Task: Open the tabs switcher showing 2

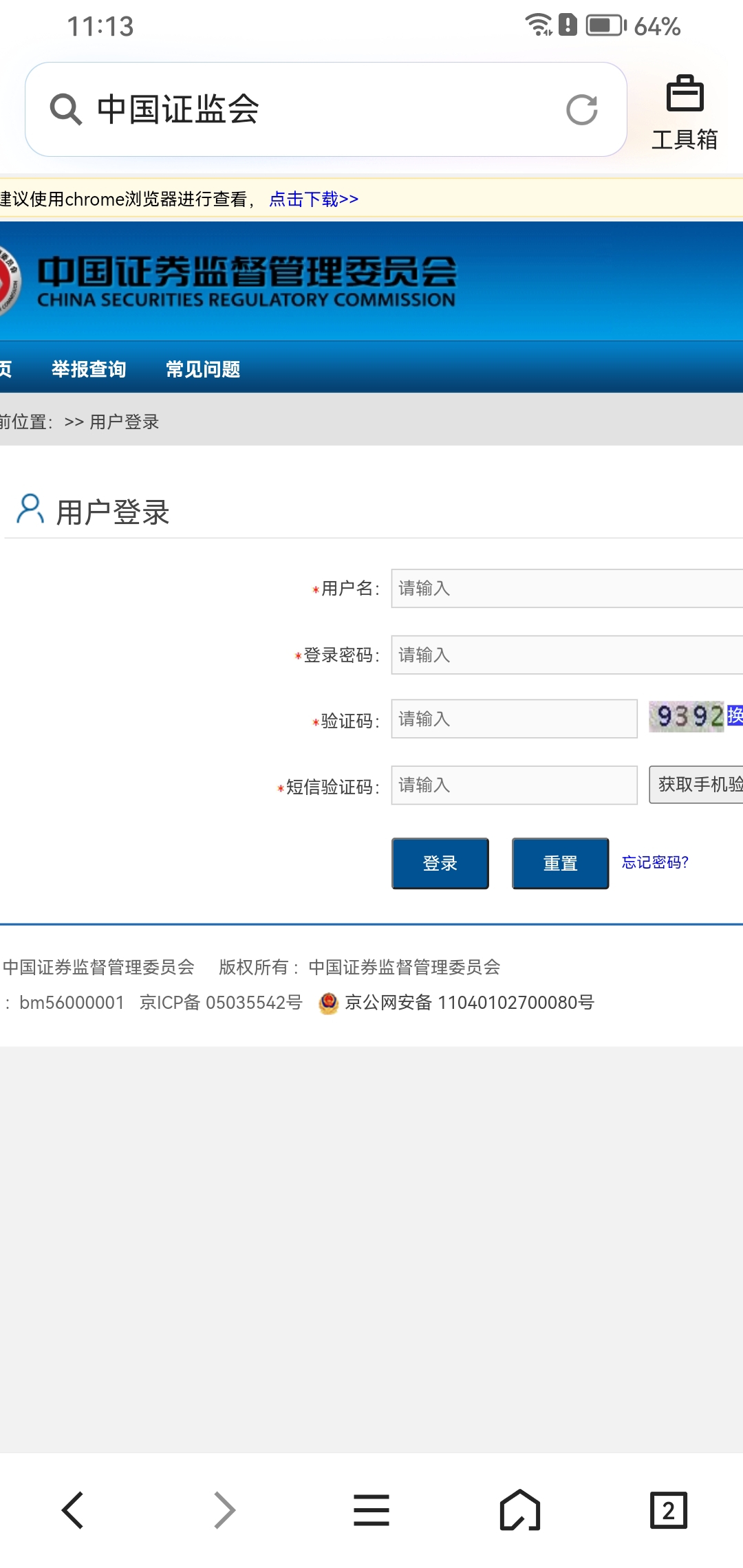Action: [x=669, y=1510]
